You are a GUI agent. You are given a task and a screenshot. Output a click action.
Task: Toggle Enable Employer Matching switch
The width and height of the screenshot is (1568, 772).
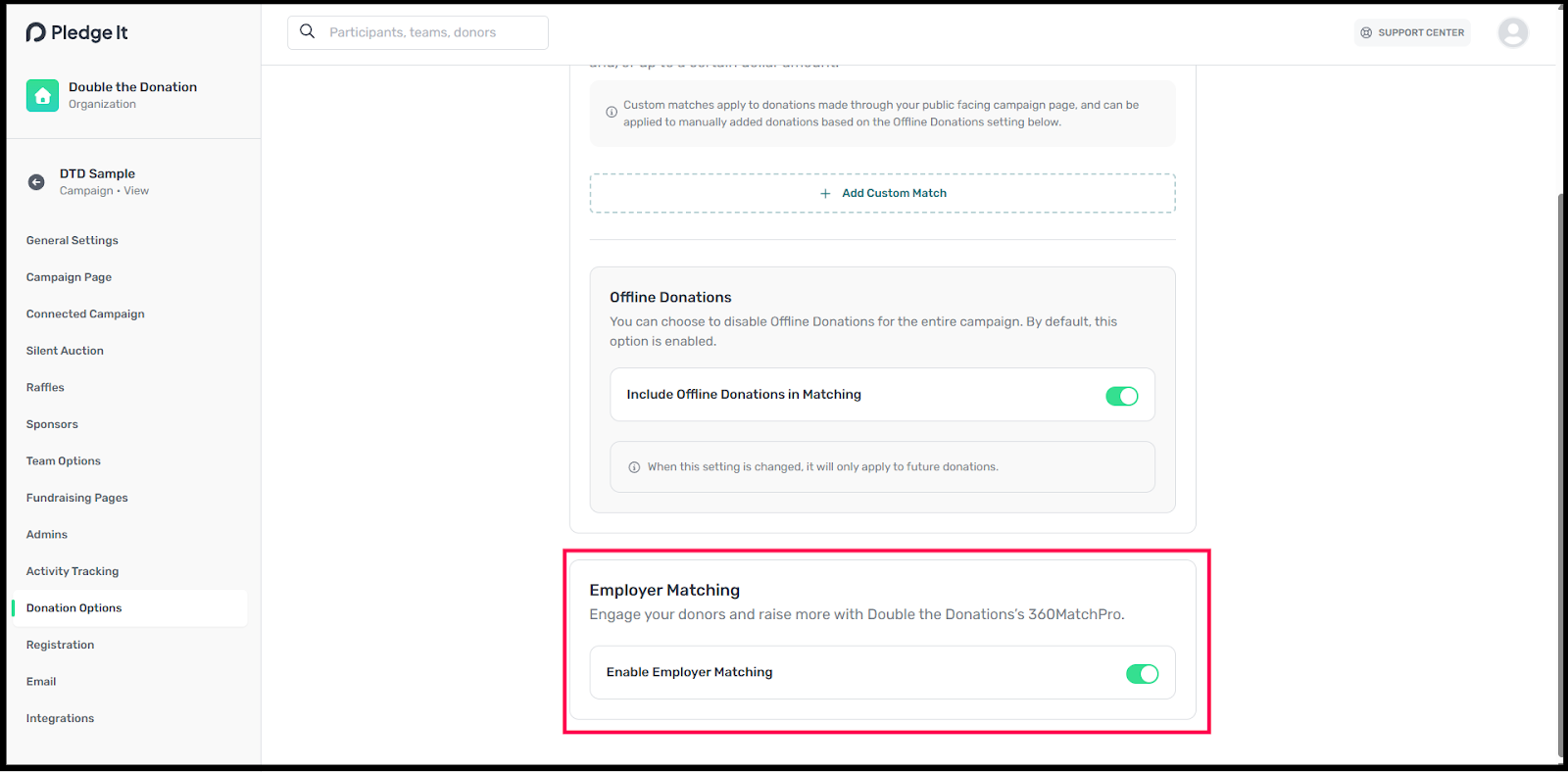click(1143, 674)
